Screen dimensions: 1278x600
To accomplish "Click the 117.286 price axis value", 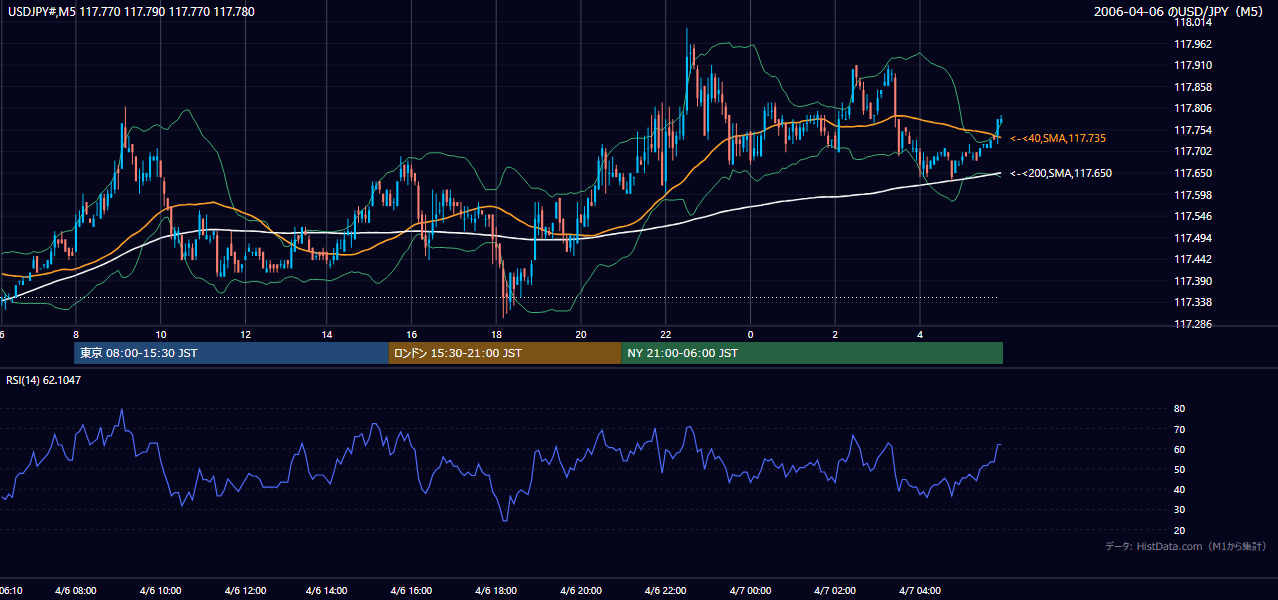I will [1193, 324].
